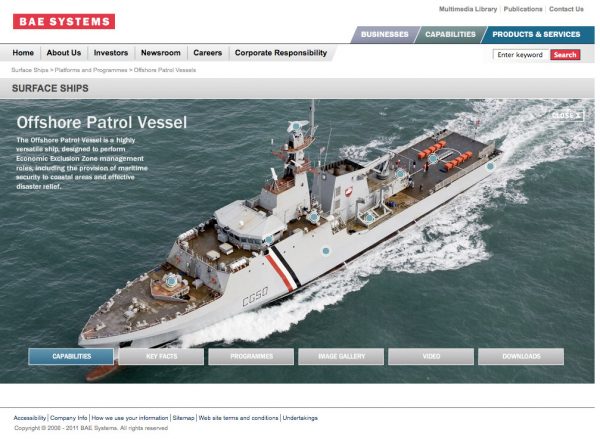Open the Image Gallery section
The image size is (600, 439).
point(341,356)
